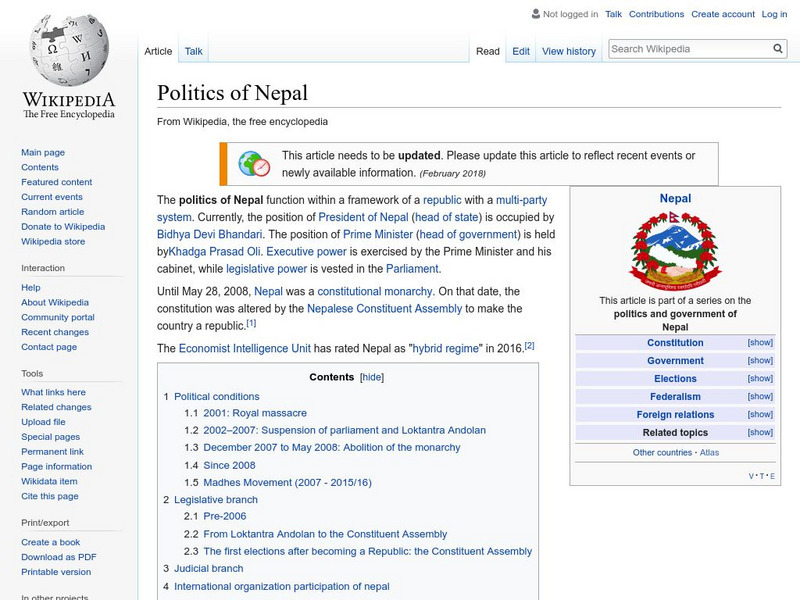Image resolution: width=800 pixels, height=600 pixels.
Task: Open Donate to Wikipedia
Action: [x=63, y=227]
